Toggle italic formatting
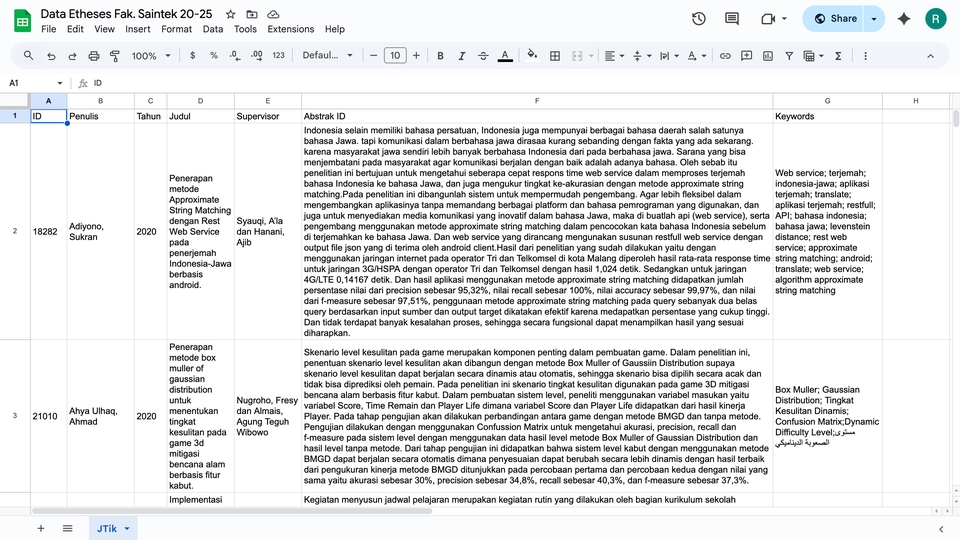 [462, 56]
